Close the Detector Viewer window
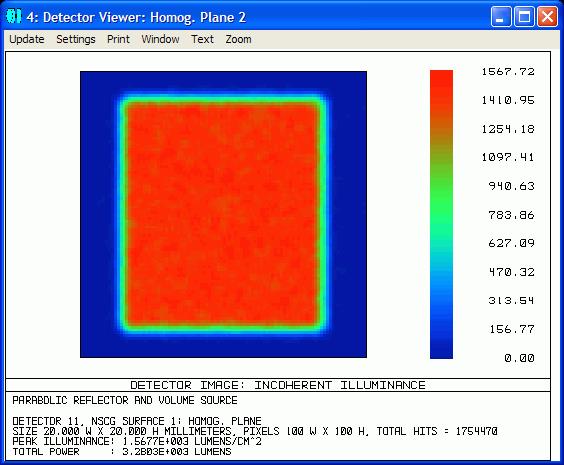This screenshot has height=465, width=564. (x=547, y=17)
